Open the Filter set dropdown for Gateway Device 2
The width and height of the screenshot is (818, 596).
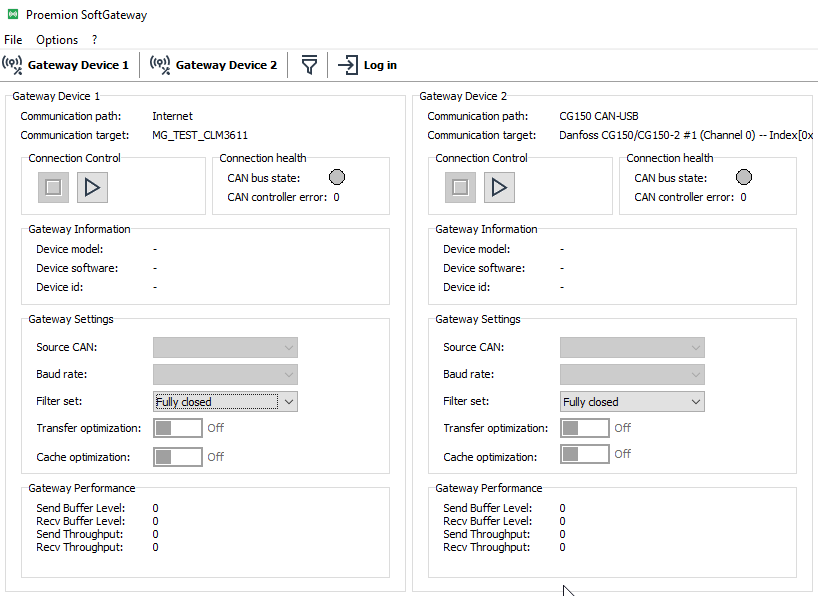632,401
